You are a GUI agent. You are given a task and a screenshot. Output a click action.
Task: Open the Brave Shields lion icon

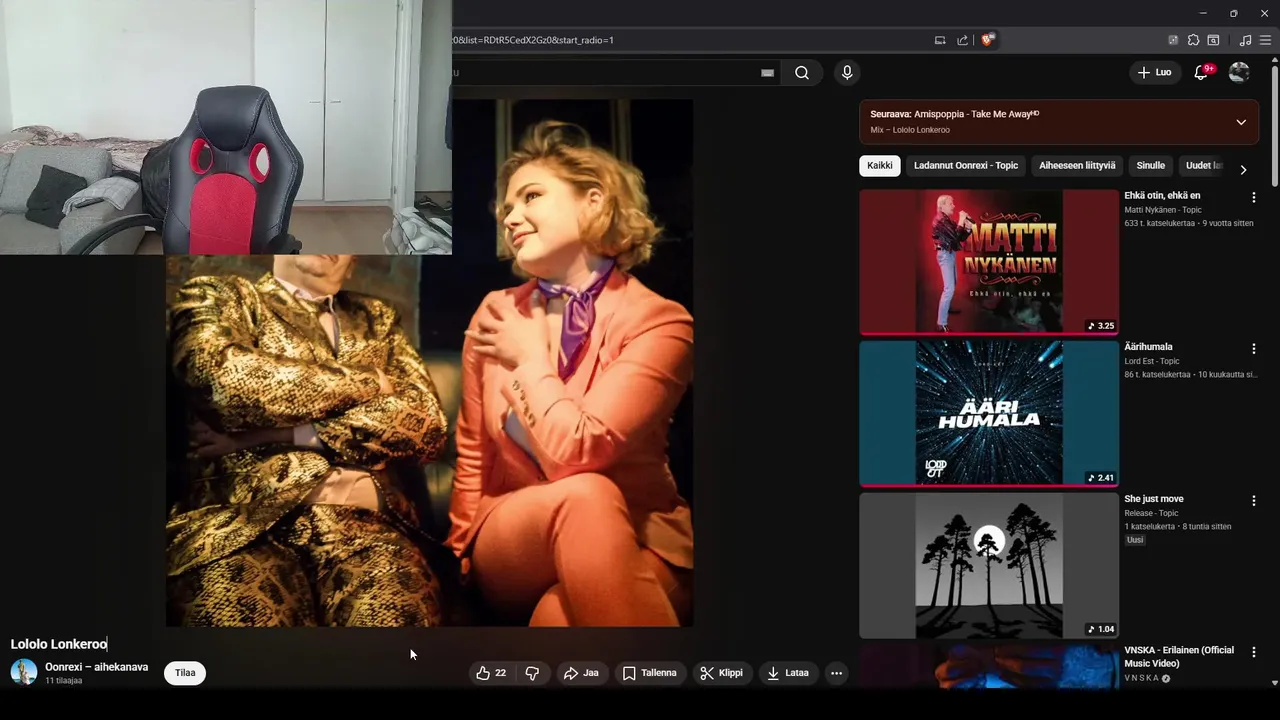tap(987, 40)
